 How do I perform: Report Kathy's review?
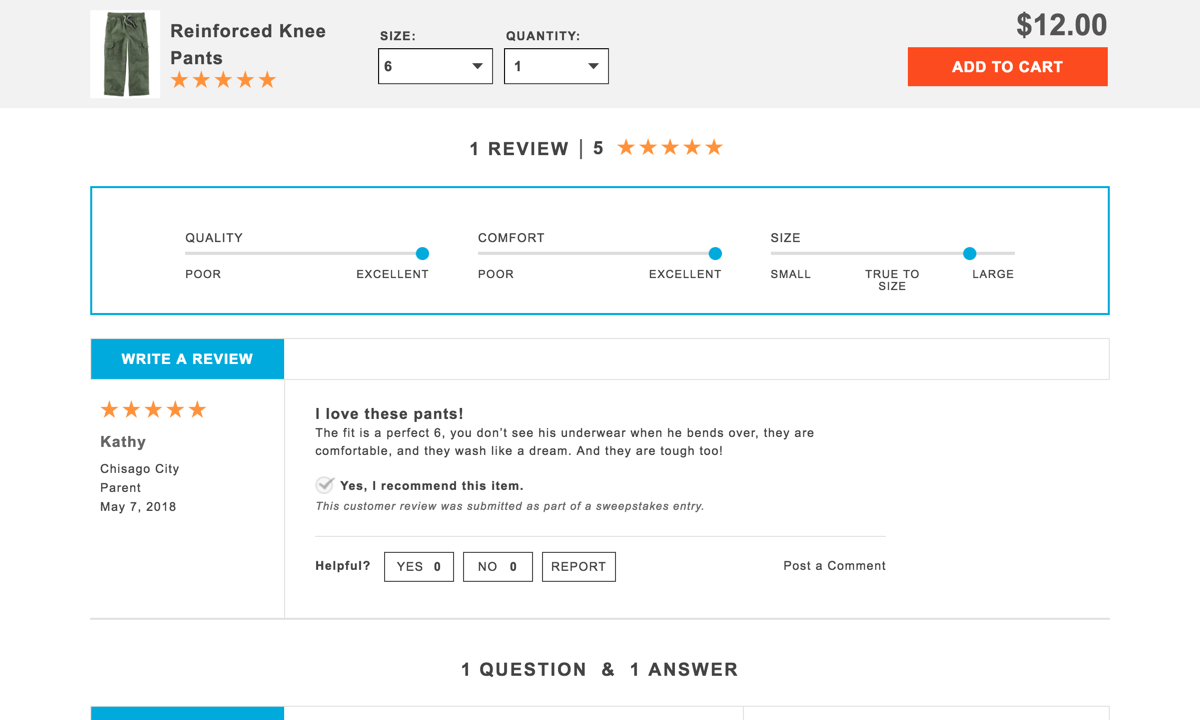[578, 566]
